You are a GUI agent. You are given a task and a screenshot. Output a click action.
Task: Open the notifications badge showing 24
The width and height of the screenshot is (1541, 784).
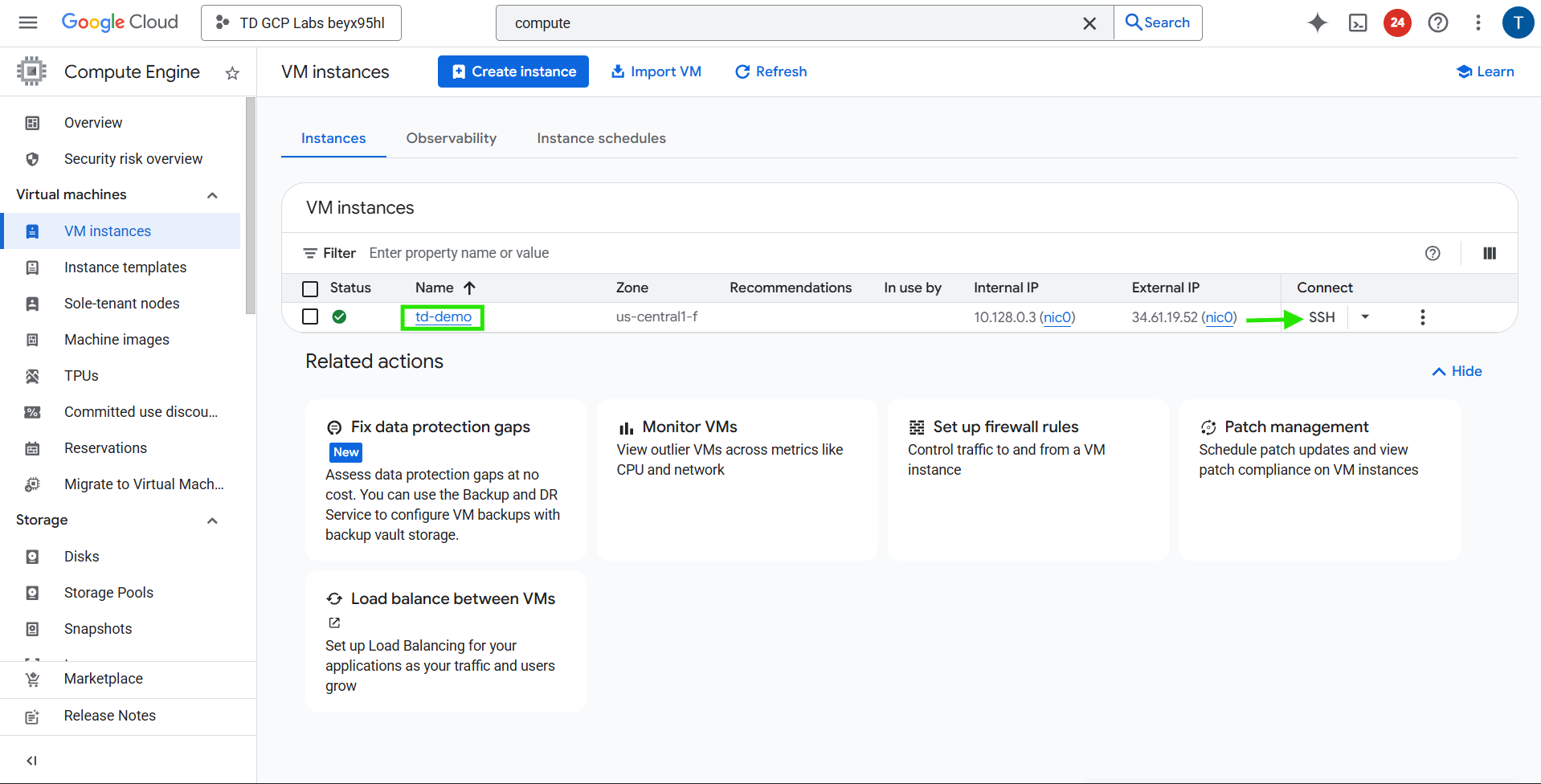click(x=1397, y=22)
